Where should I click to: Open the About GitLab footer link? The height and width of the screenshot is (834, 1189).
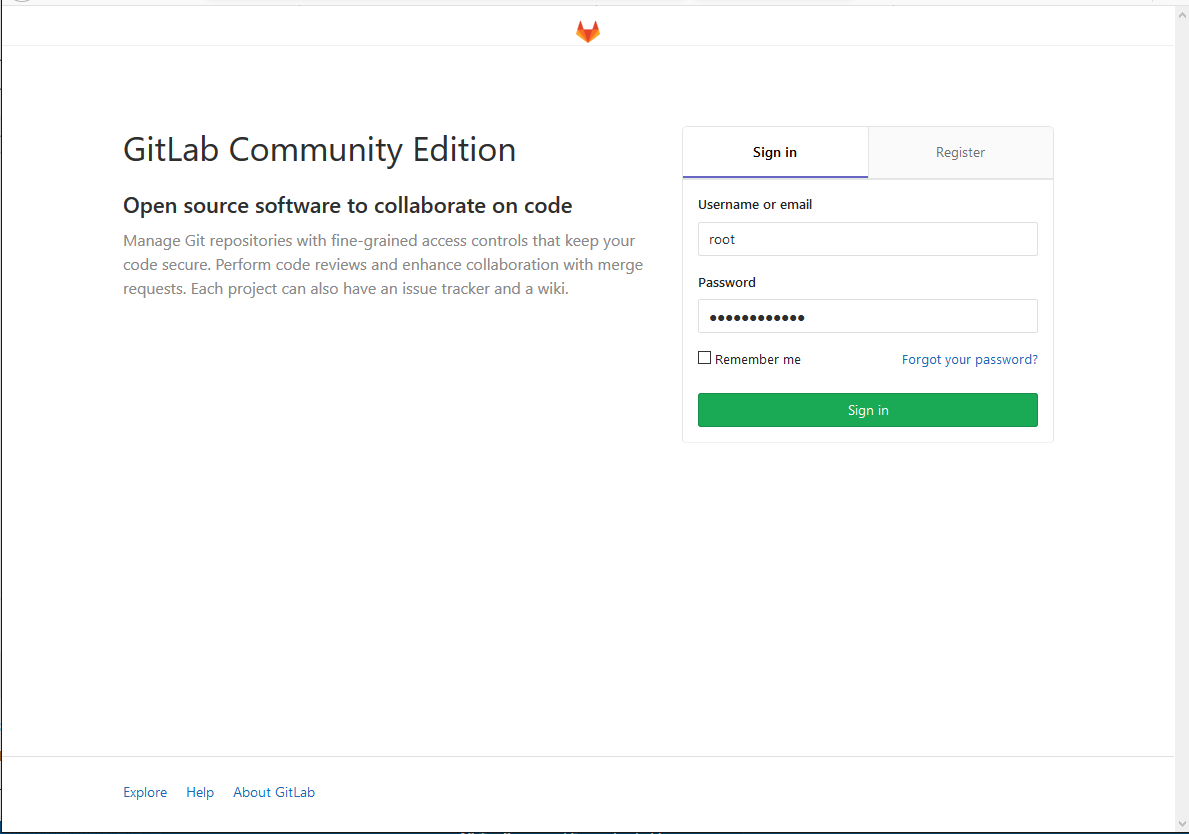(x=274, y=792)
